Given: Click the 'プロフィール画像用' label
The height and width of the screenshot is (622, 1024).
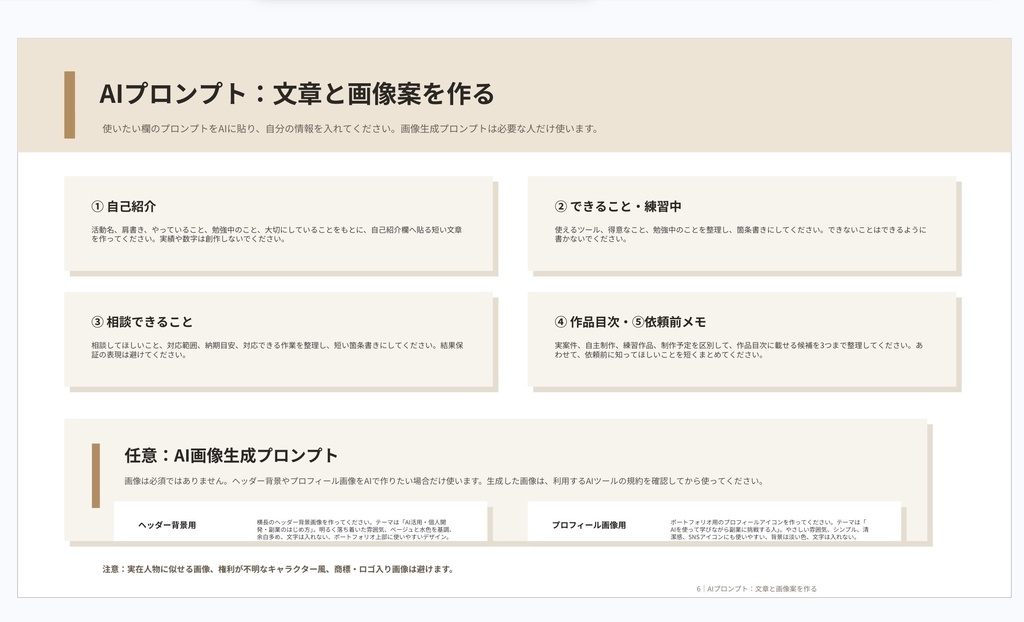Looking at the screenshot, I should click(588, 525).
